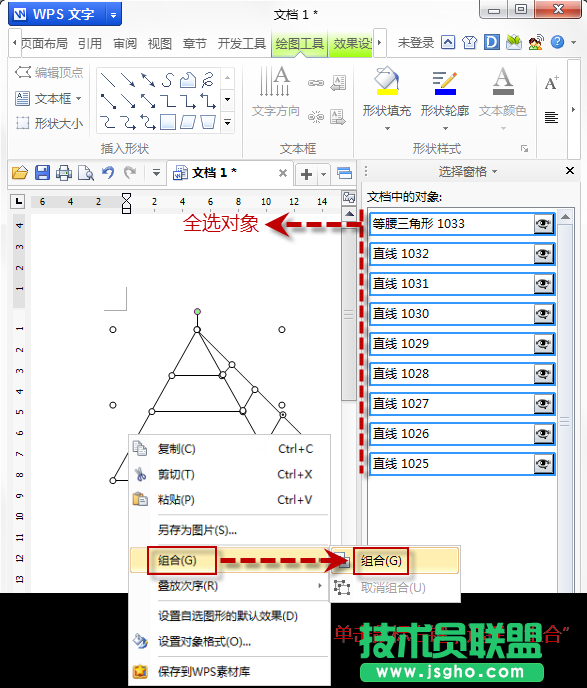Expand the shape gallery more arrow
The image size is (587, 688).
(x=227, y=122)
